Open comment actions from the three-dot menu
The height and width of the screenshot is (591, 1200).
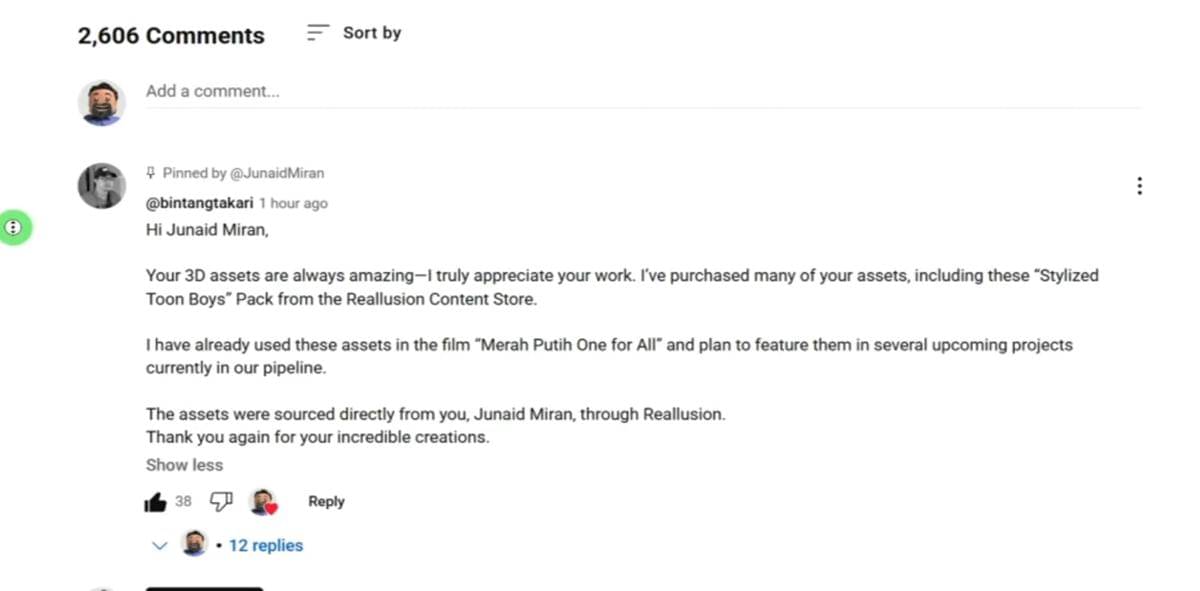1139,185
